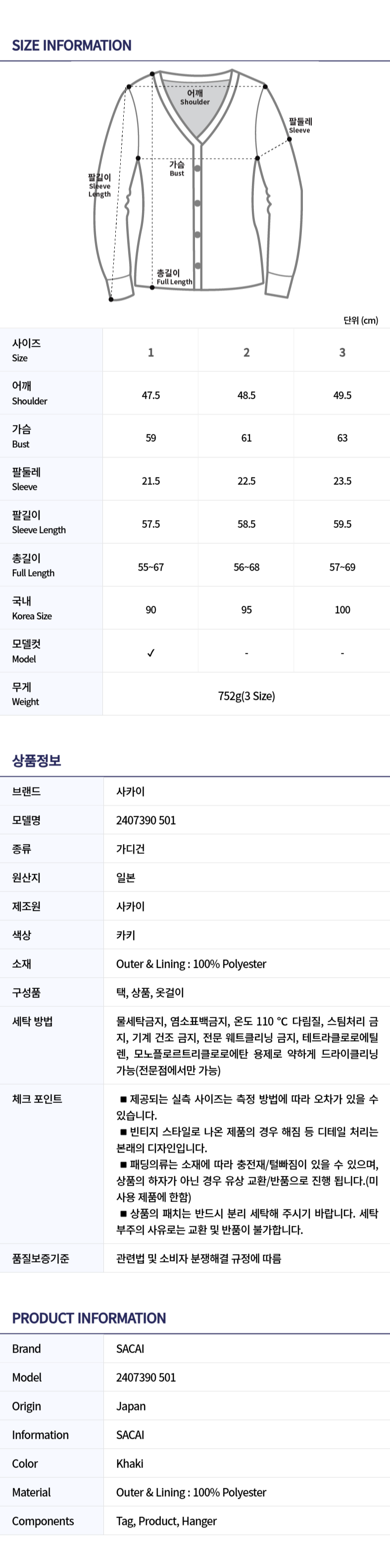Click the 세탁 방법 row label

tap(32, 1021)
